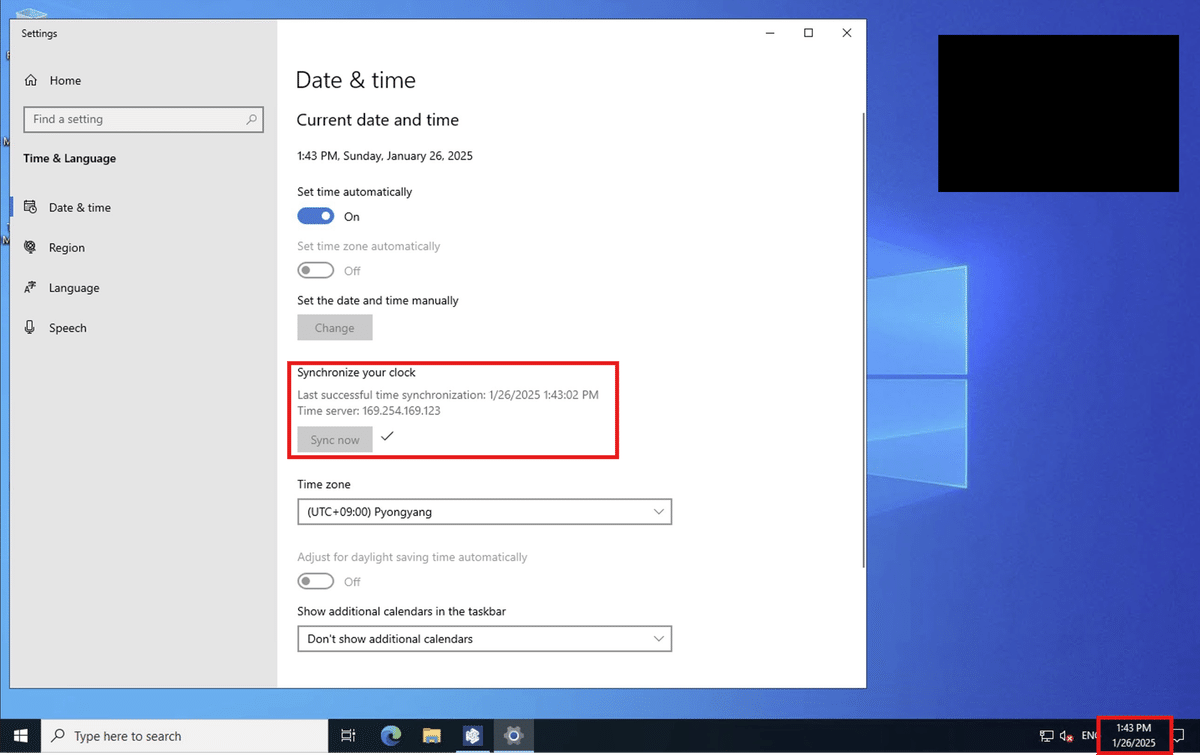Click the Change button for manual time
The image size is (1200, 755).
pos(334,327)
